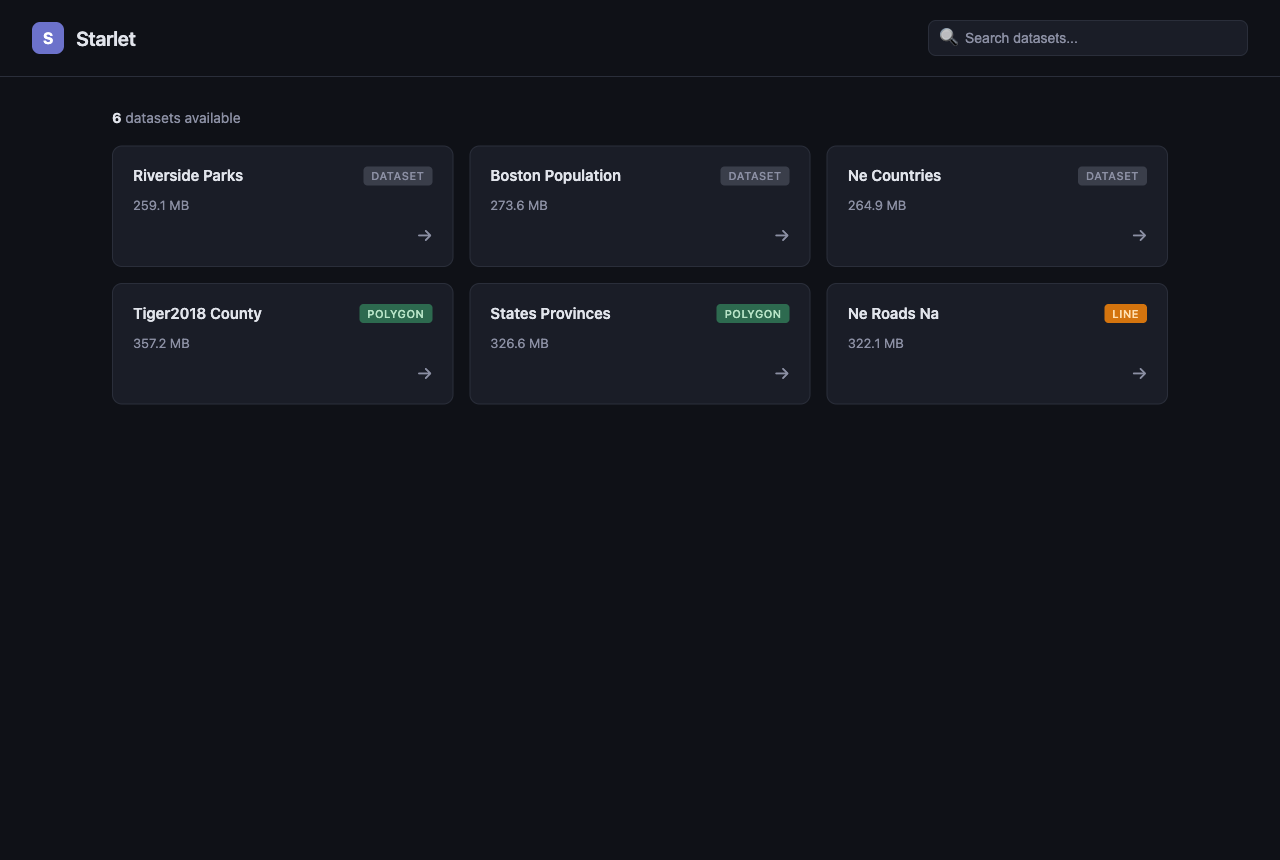Select the Riverside Parks dataset title
1280x860 pixels.
(x=188, y=175)
